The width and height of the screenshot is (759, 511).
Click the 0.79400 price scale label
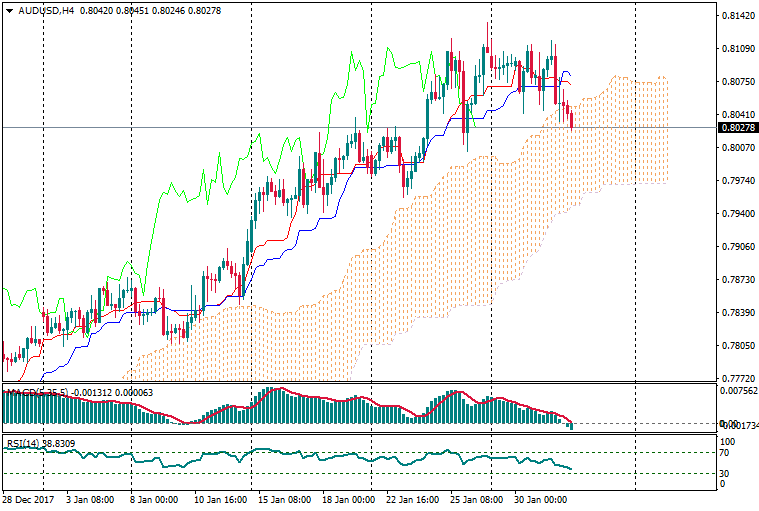[736, 214]
